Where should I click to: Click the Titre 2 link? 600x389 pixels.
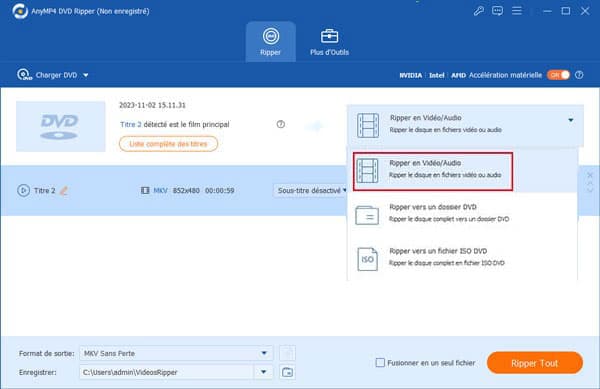(x=130, y=124)
